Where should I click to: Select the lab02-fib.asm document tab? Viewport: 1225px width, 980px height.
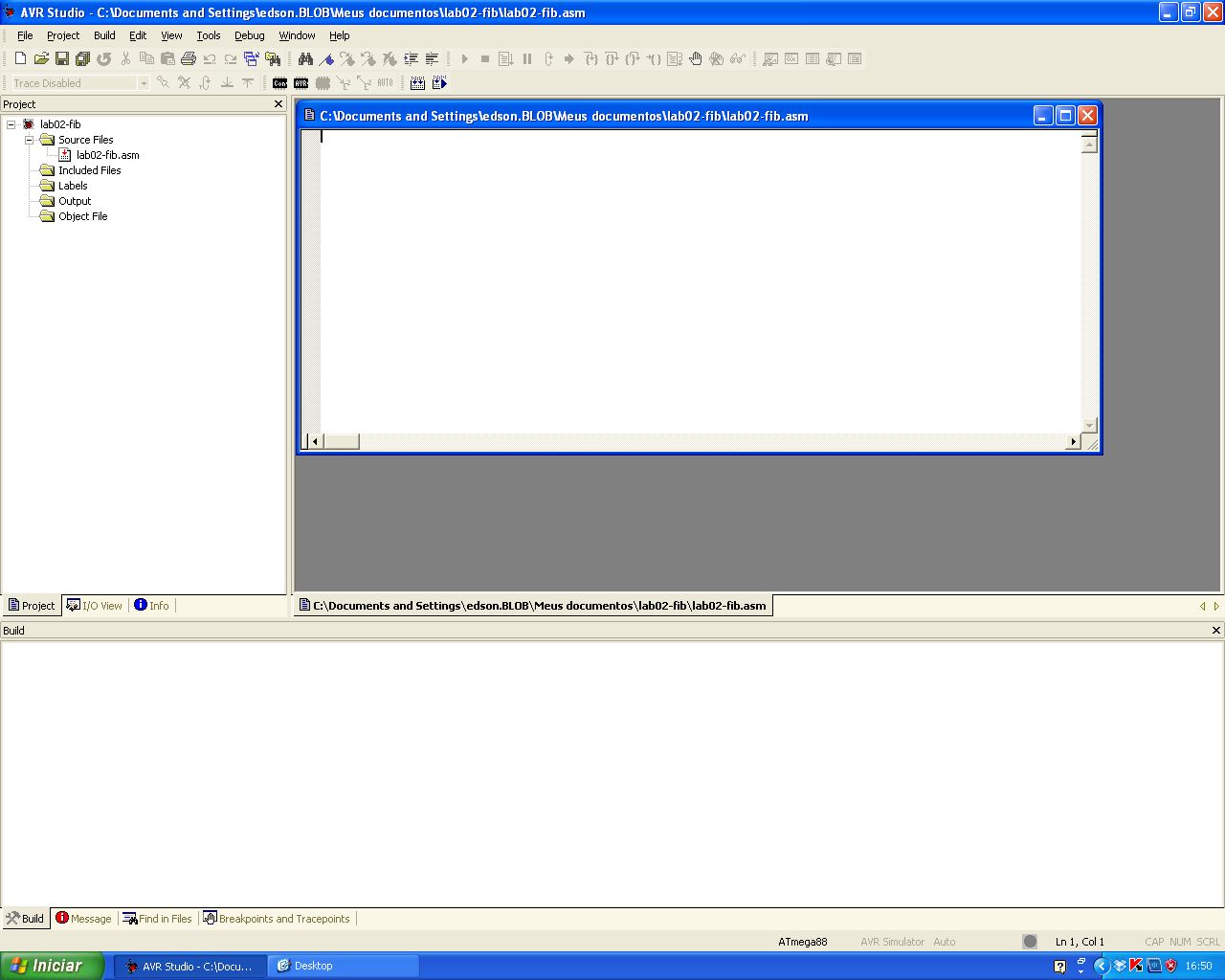tap(533, 606)
